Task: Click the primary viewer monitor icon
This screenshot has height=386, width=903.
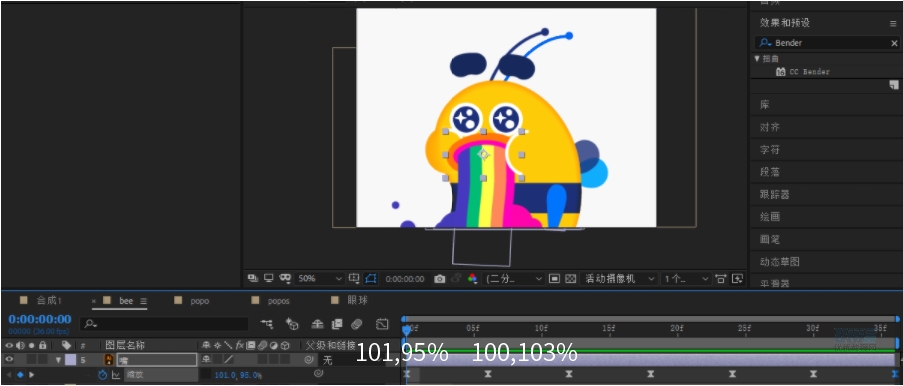Action: click(x=268, y=278)
